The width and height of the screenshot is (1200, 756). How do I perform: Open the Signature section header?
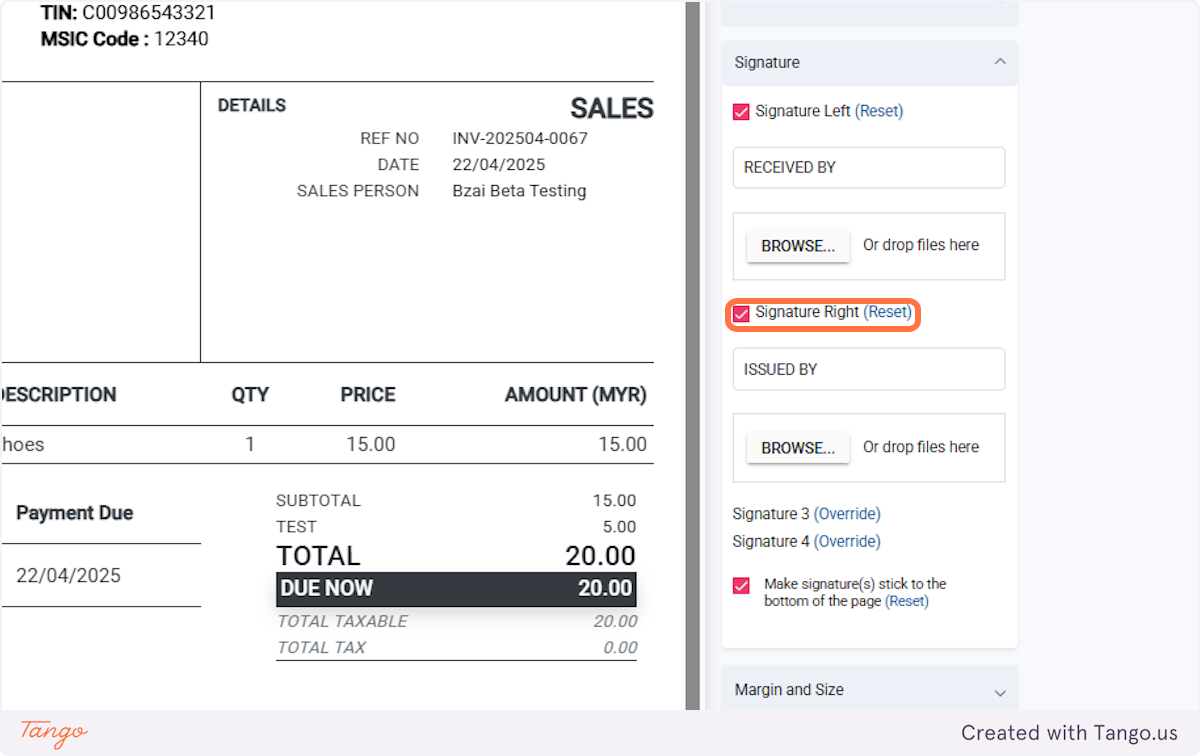tap(869, 62)
